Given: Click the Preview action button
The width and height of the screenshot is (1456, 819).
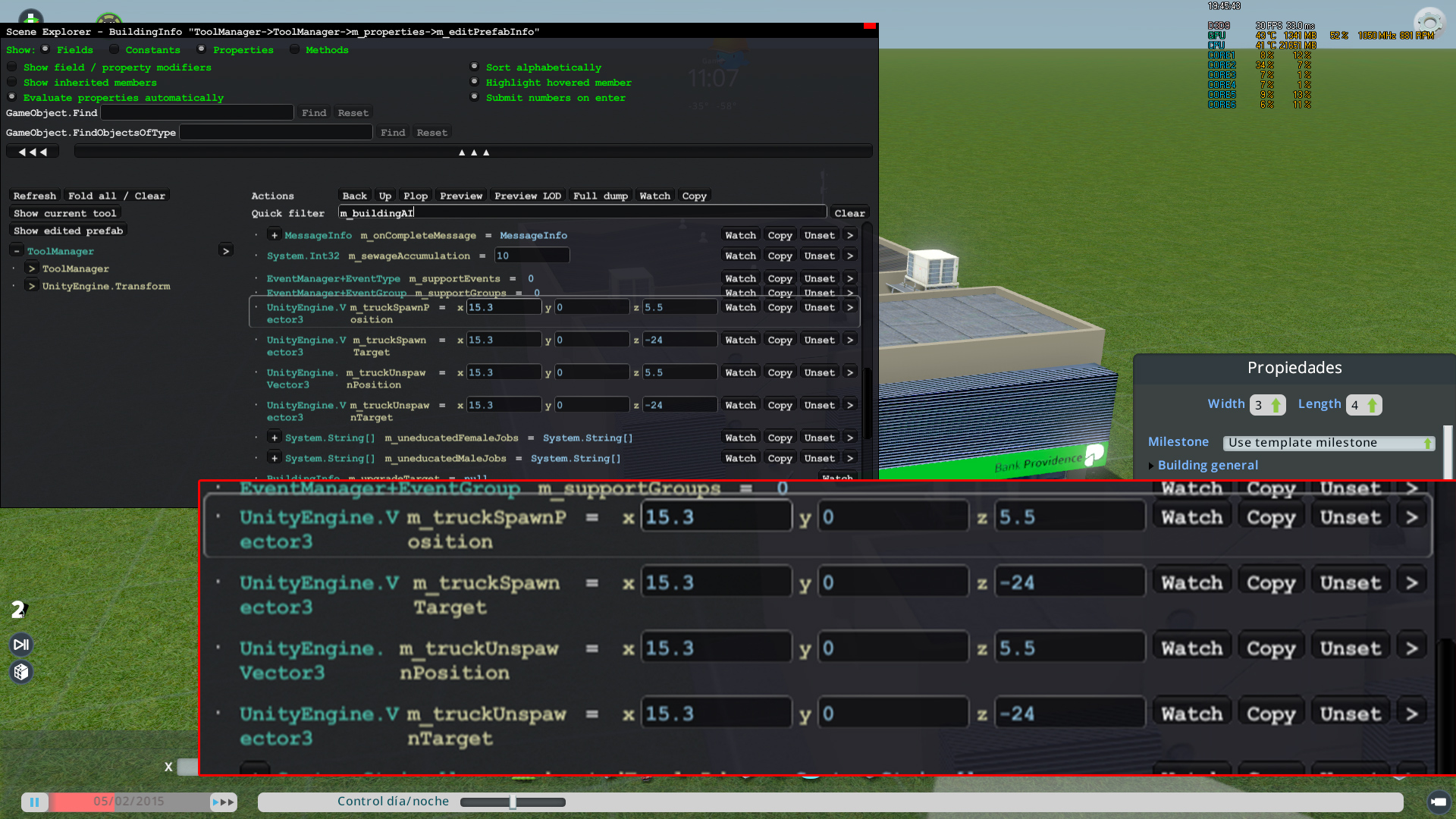Looking at the screenshot, I should click(x=461, y=196).
